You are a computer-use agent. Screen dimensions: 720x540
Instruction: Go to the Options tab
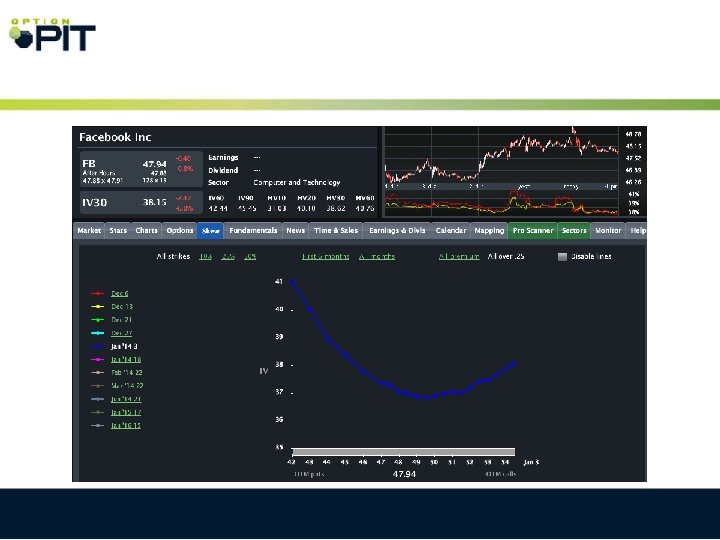(x=180, y=231)
